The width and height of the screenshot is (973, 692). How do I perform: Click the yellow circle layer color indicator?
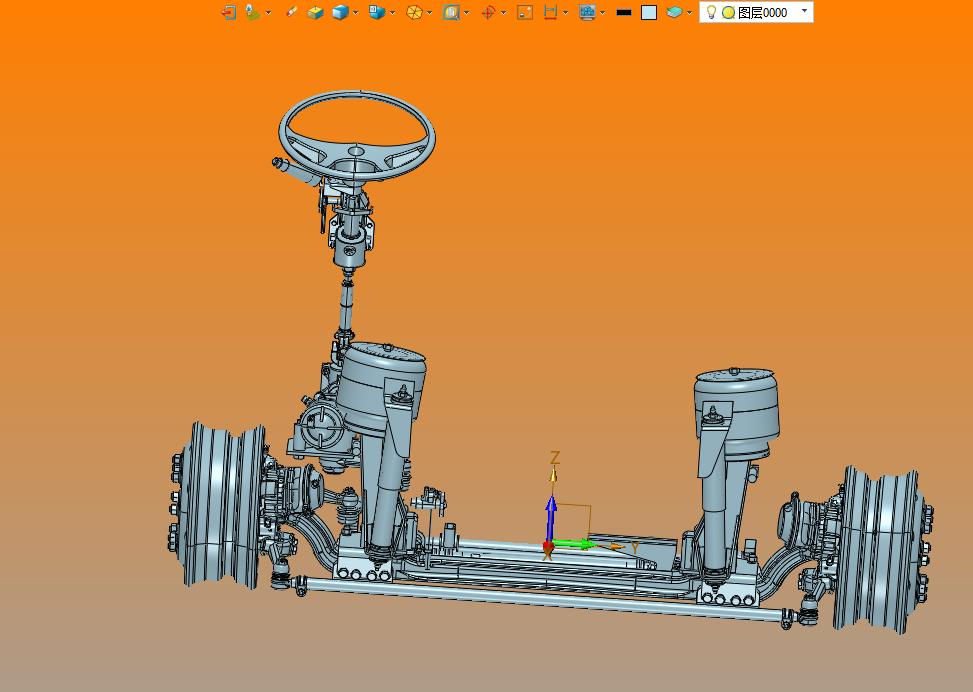tap(729, 12)
